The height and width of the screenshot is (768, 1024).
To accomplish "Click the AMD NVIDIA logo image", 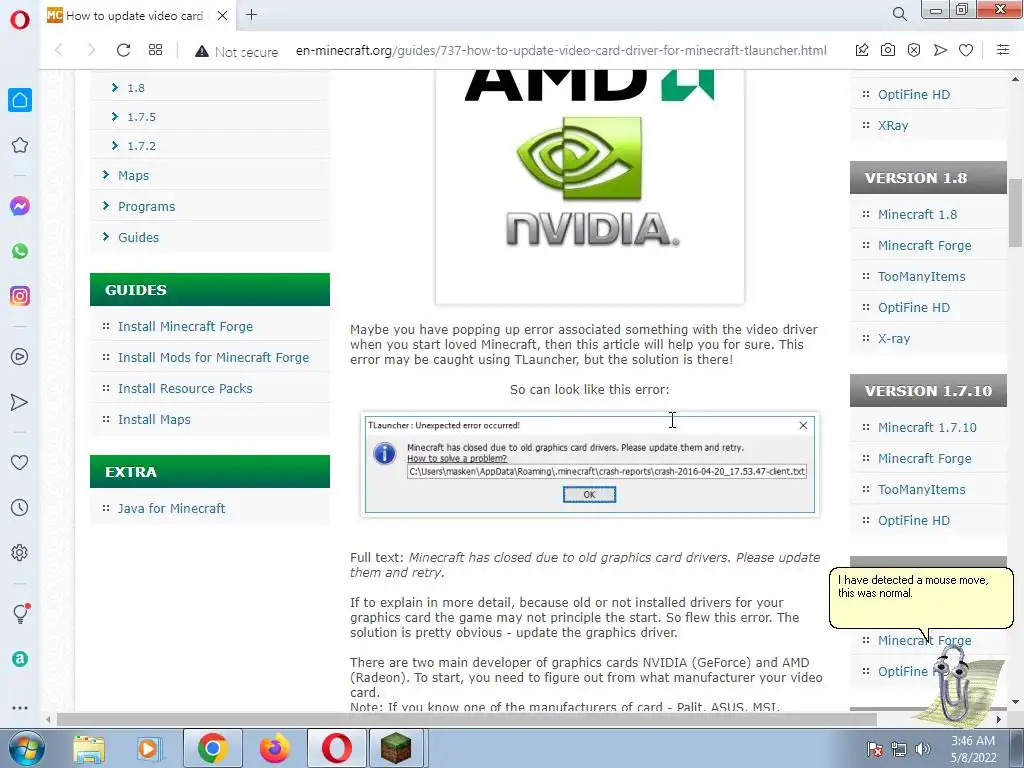I will click(x=590, y=185).
